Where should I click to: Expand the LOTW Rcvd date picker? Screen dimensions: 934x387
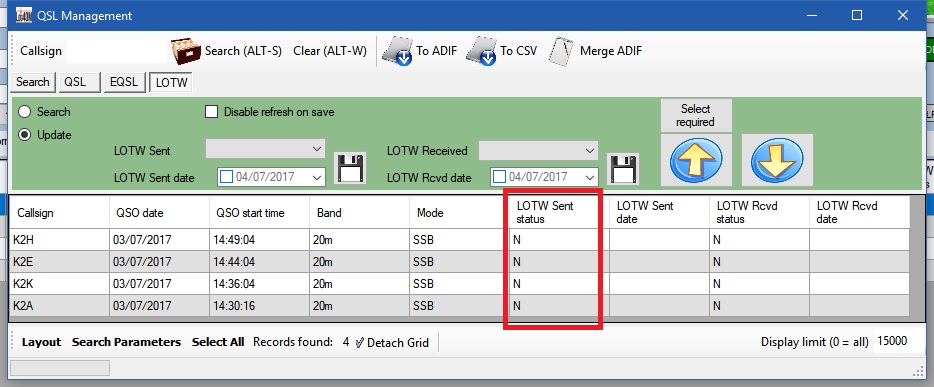(590, 177)
